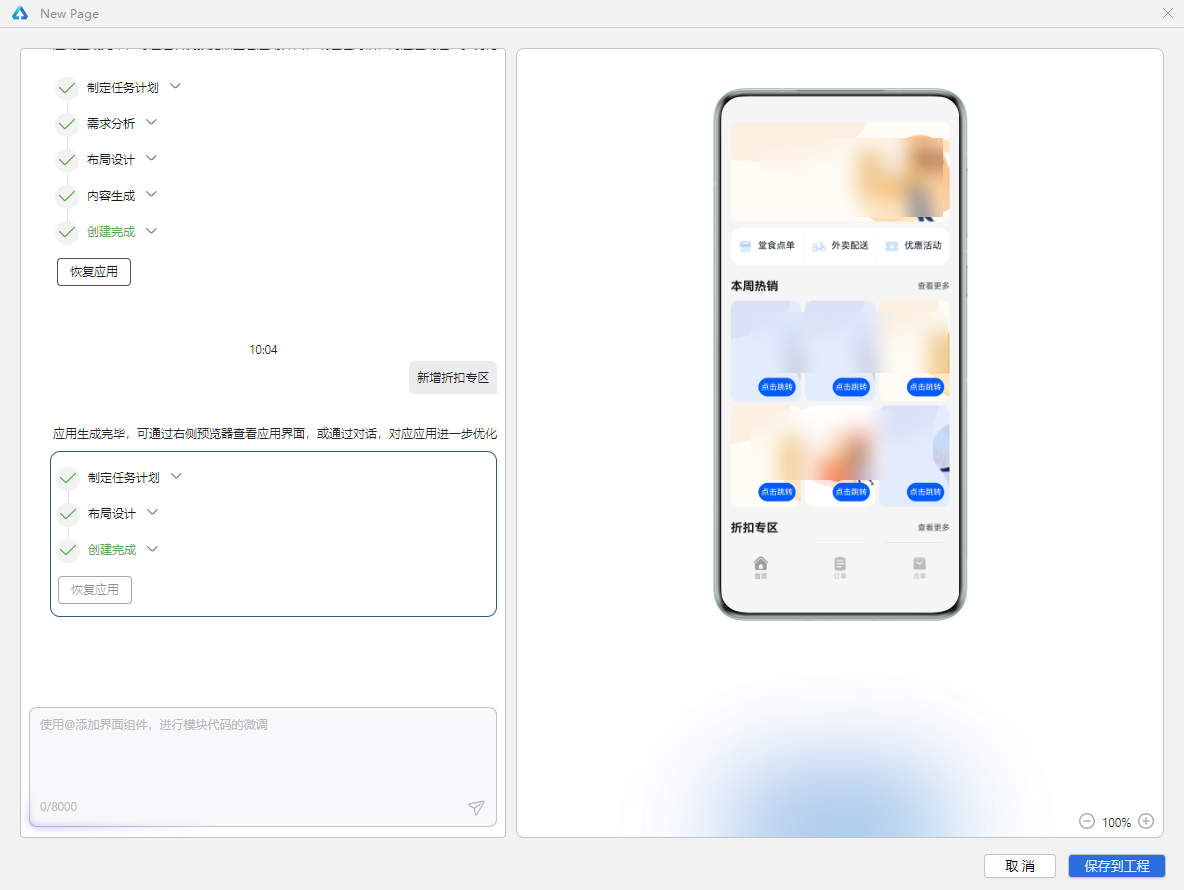Image resolution: width=1184 pixels, height=890 pixels.
Task: Click the chat input field for component tweaks
Action: coord(263,766)
